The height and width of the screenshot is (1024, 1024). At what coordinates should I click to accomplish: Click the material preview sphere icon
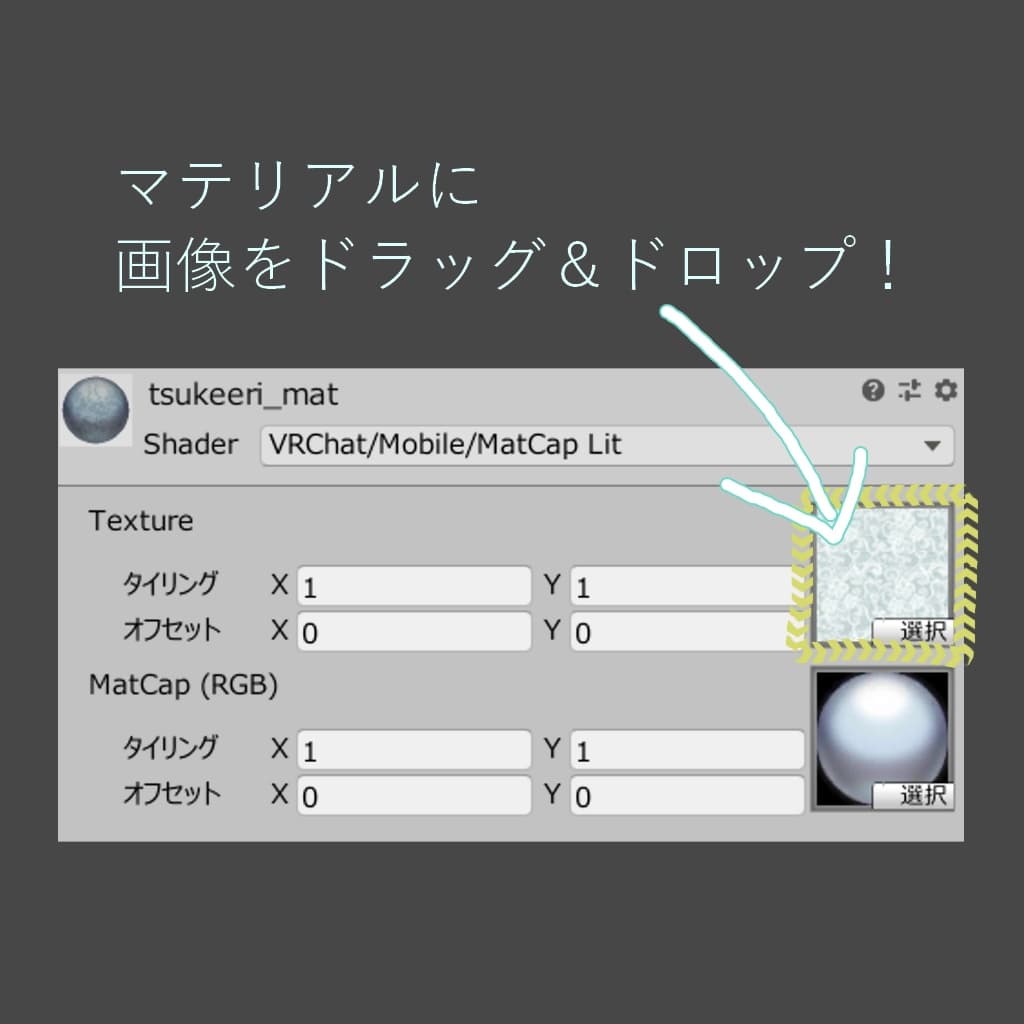pos(97,409)
